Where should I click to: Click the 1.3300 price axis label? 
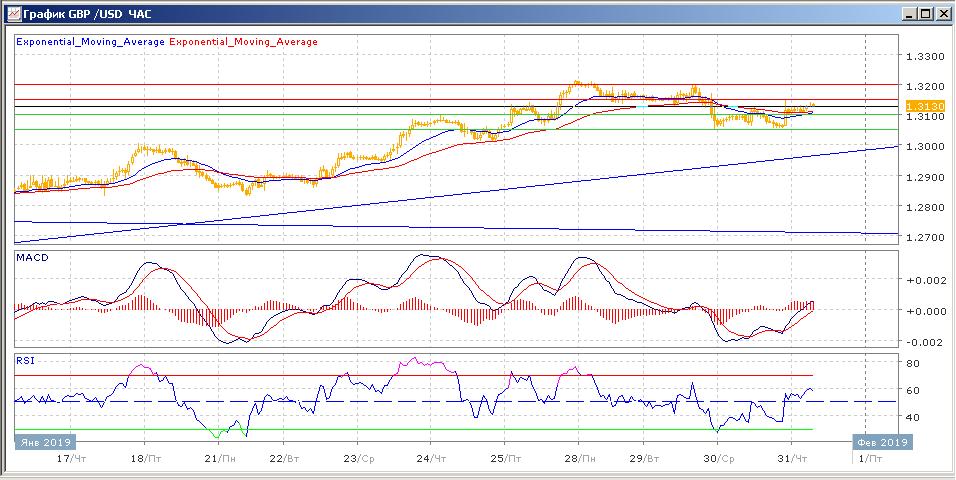click(x=923, y=56)
